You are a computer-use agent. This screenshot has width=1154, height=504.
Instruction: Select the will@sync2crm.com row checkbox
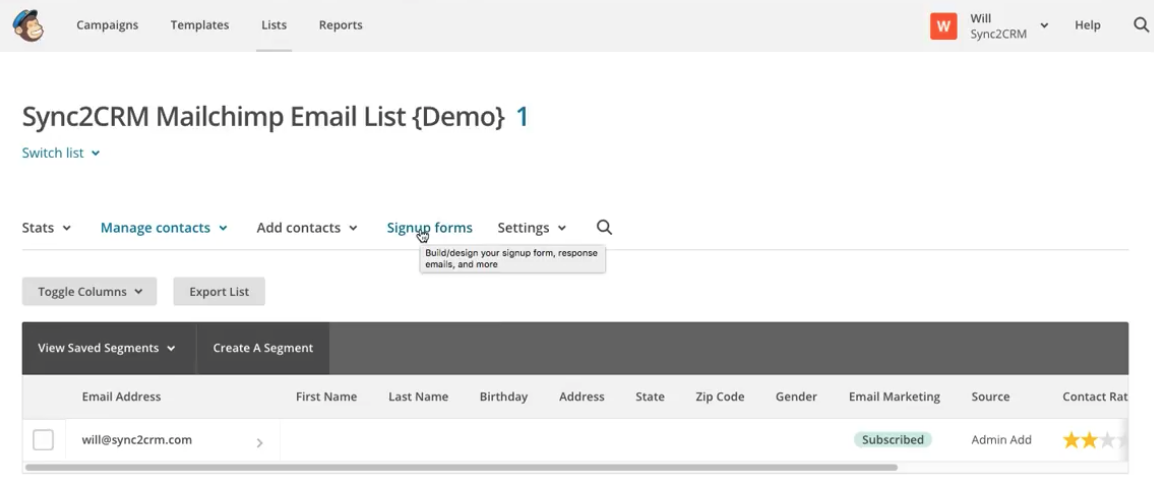click(43, 440)
